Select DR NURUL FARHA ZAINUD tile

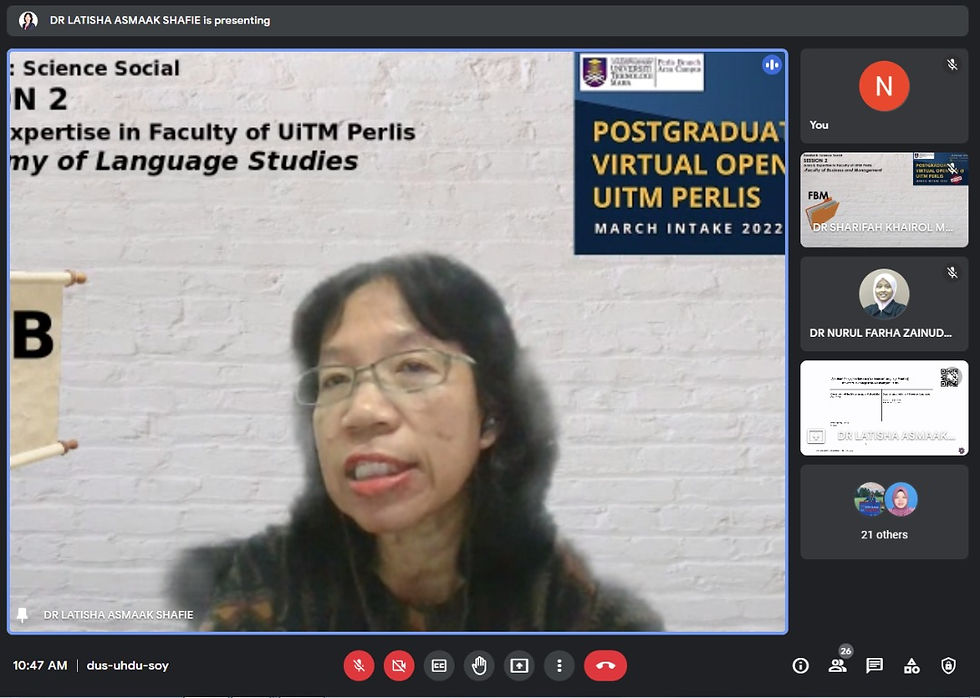(884, 304)
